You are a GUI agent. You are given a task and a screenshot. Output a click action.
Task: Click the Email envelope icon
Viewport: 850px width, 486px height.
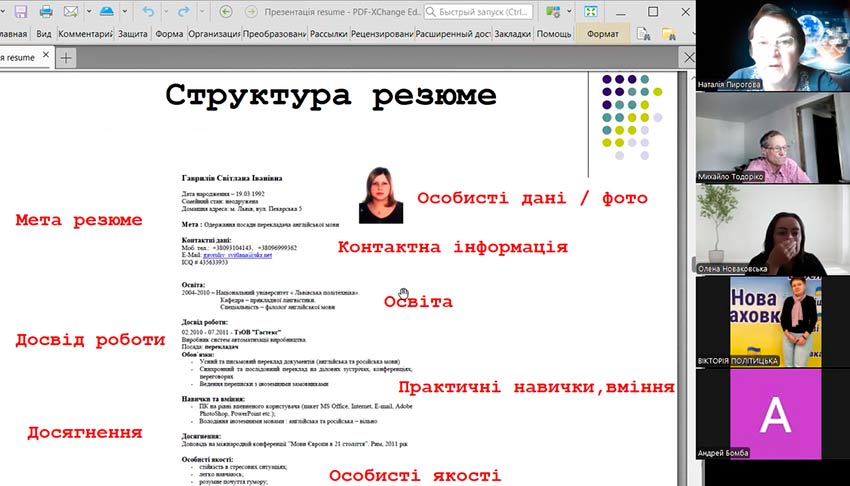tap(71, 12)
